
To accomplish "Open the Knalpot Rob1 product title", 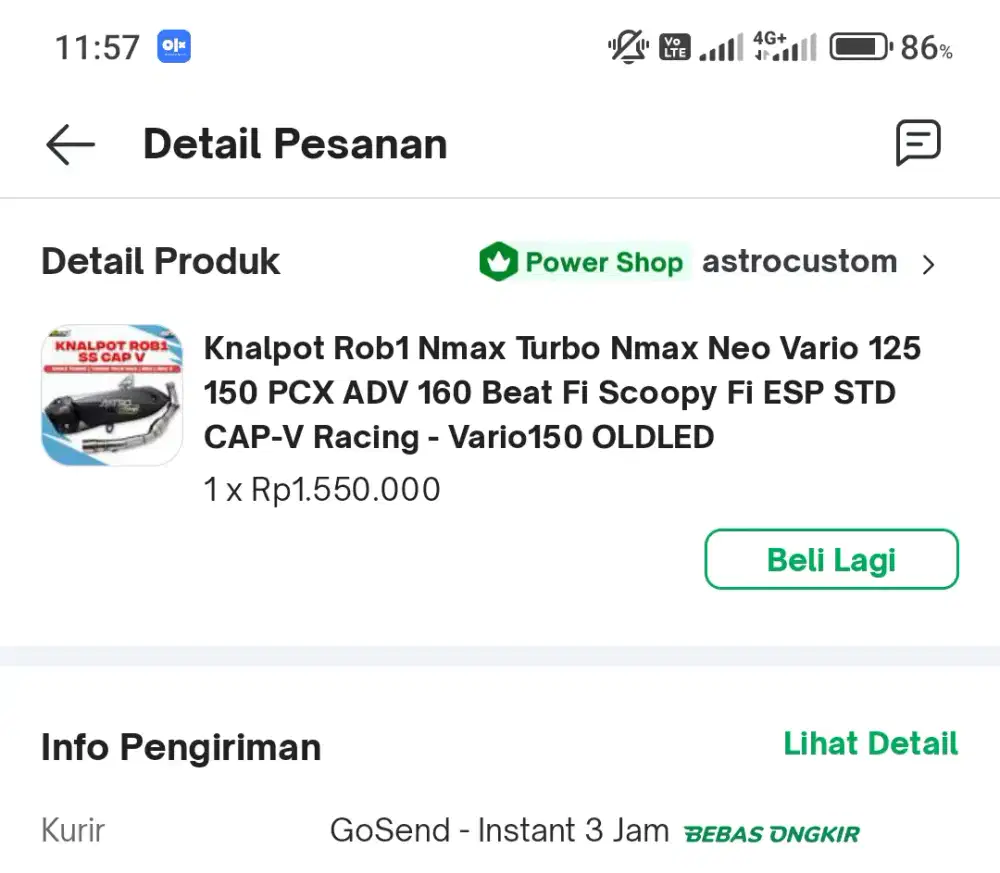I will pyautogui.click(x=561, y=392).
